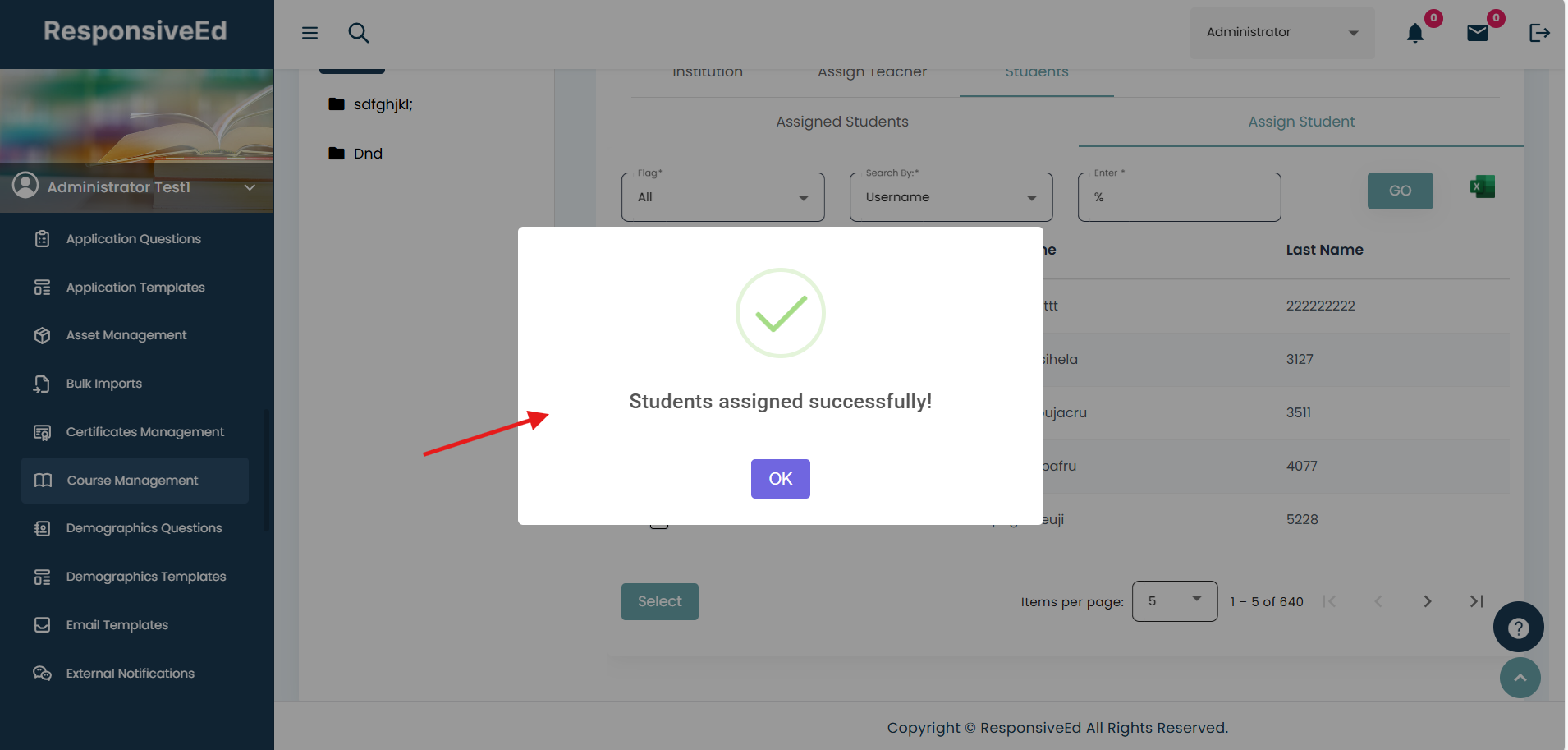Jump to last page arrow

coord(1477,601)
